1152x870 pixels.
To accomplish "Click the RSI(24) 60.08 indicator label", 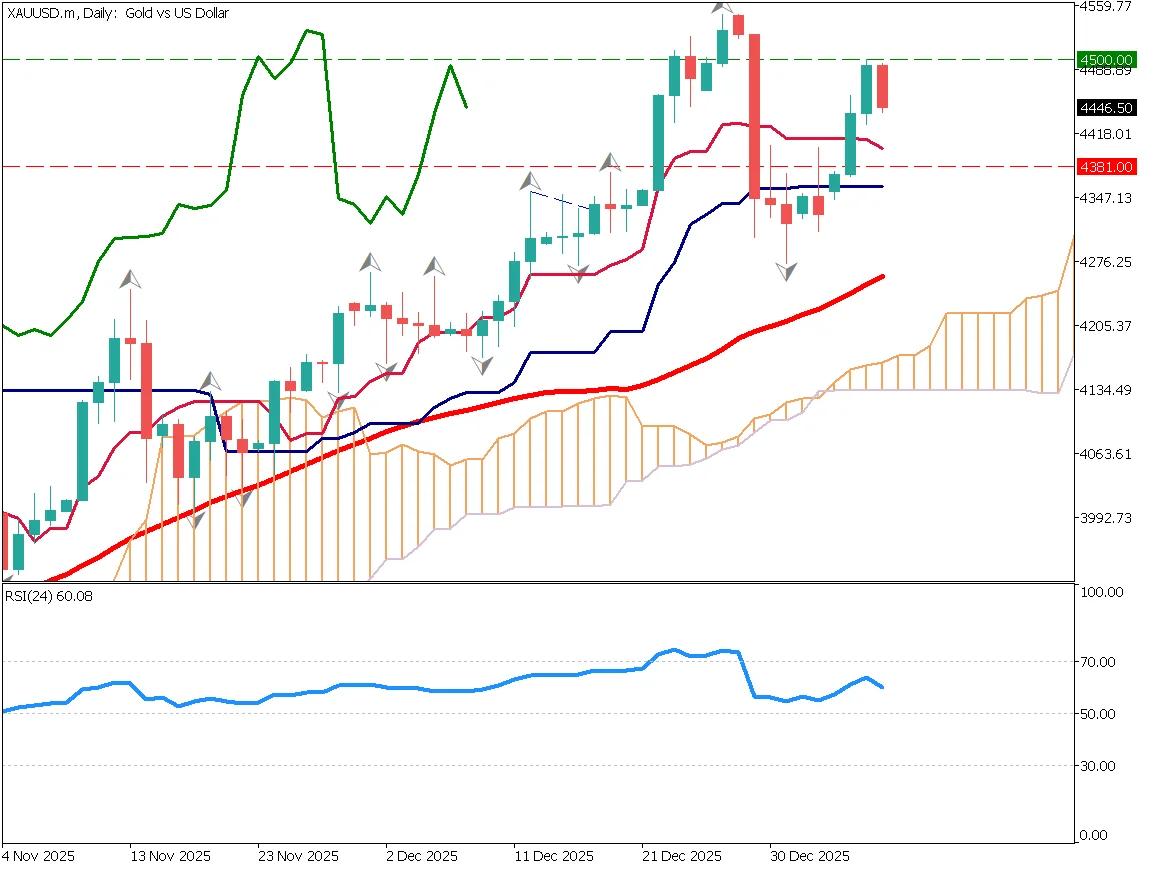I will [x=48, y=595].
